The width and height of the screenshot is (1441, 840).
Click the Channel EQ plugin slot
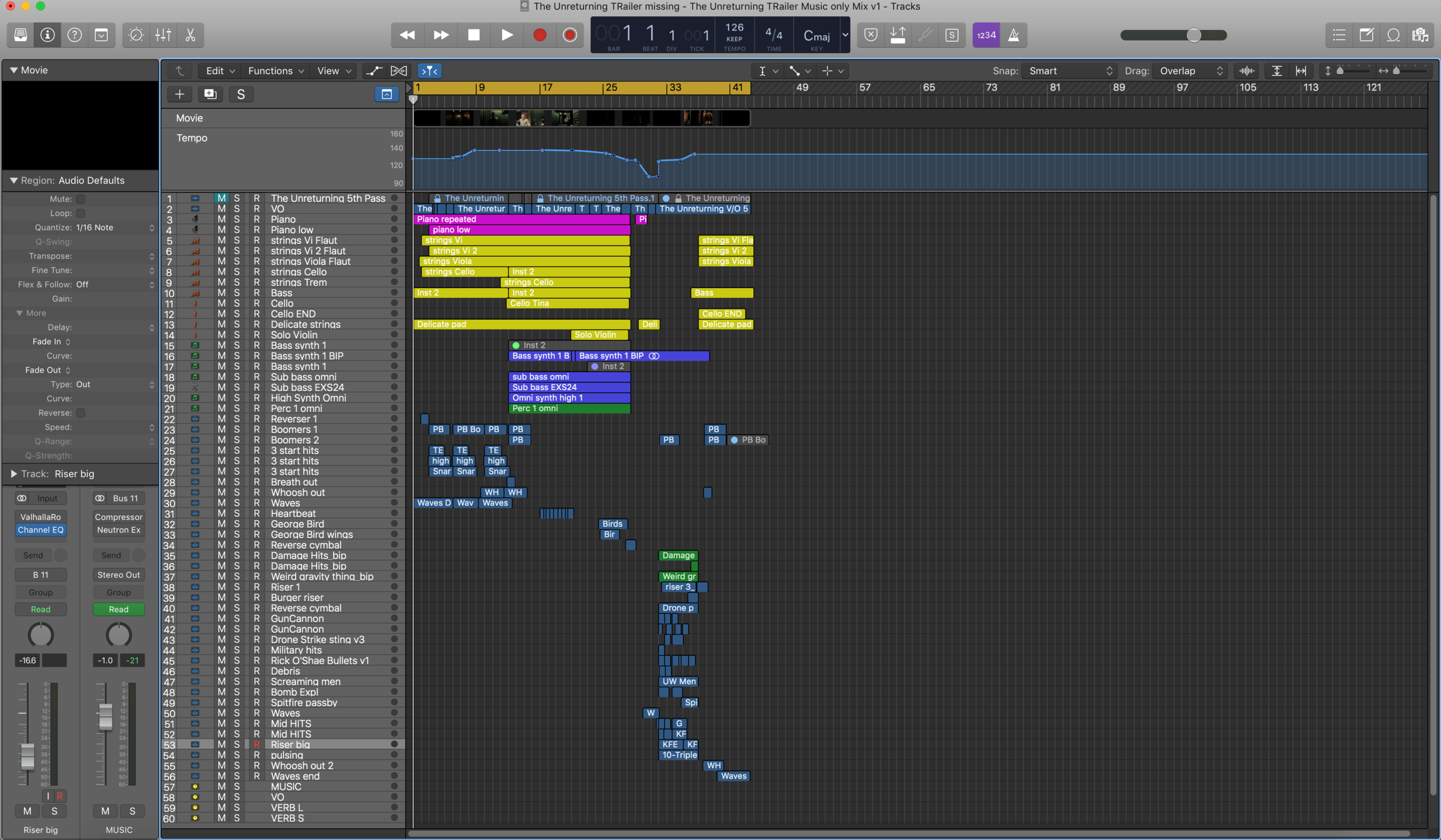[41, 530]
